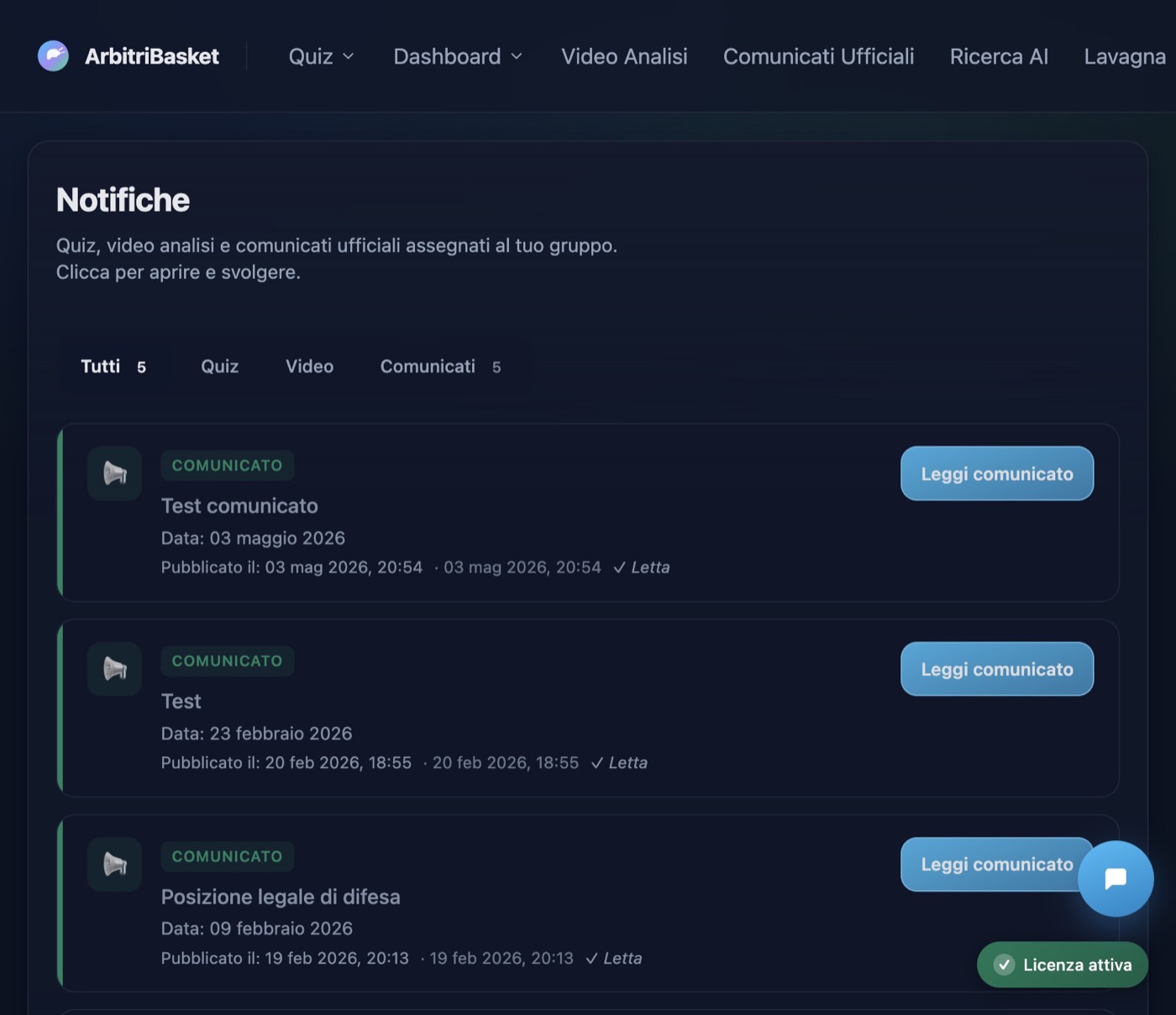
Task: Click megaphone icon for Posizione legale di difesa
Action: [x=115, y=864]
